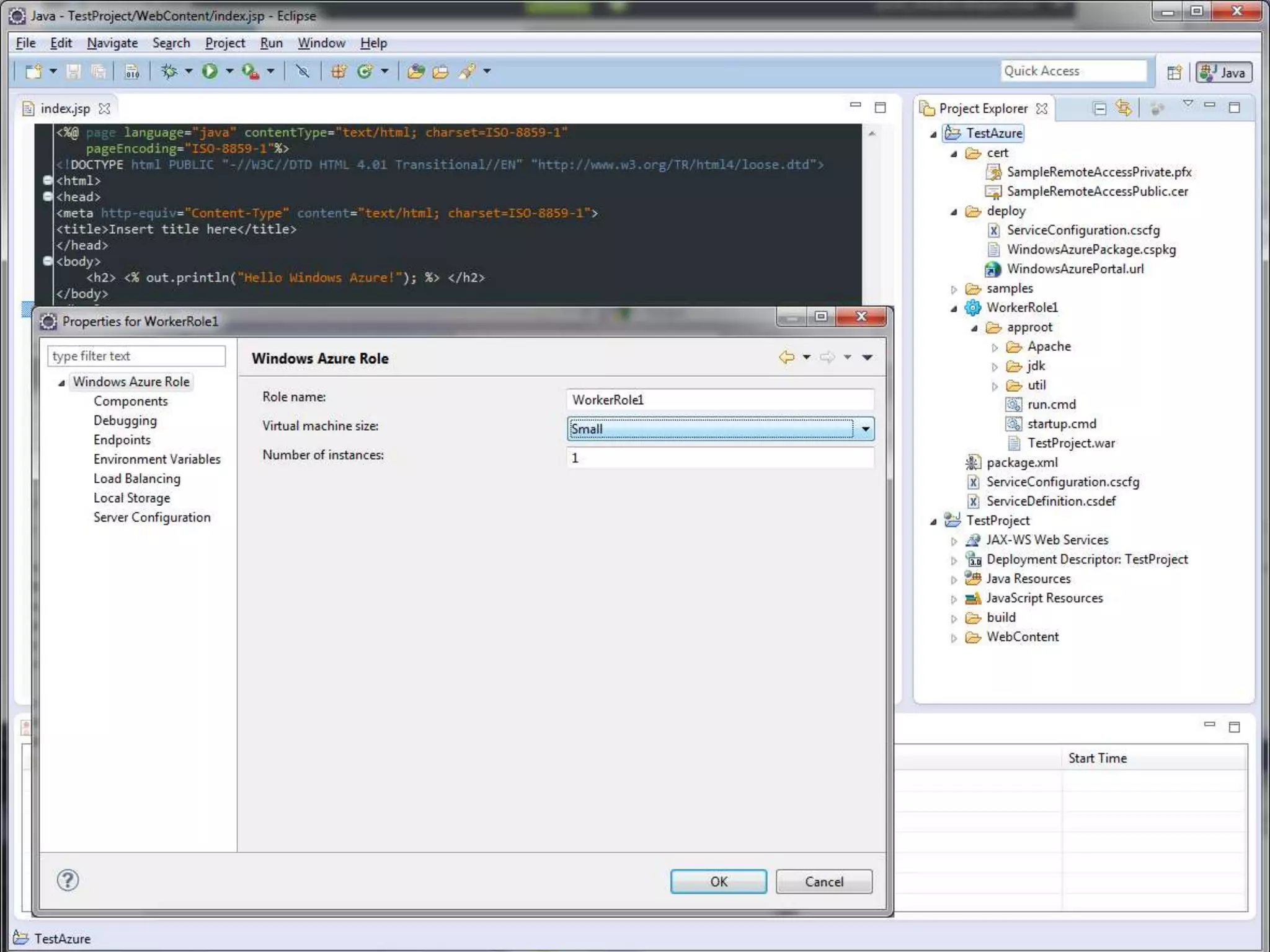Click the Number of instances field
This screenshot has width=1270, height=952.
pos(719,457)
